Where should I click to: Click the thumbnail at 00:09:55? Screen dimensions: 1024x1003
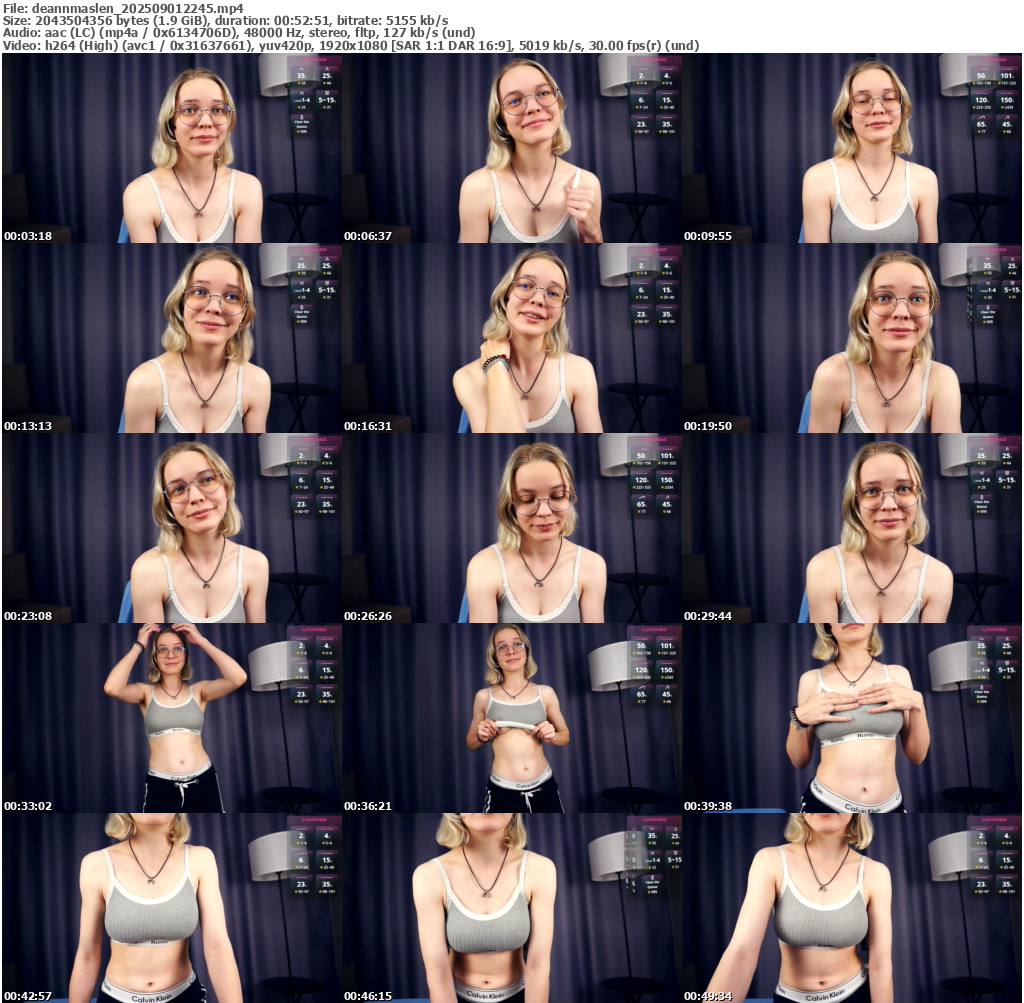pos(852,148)
